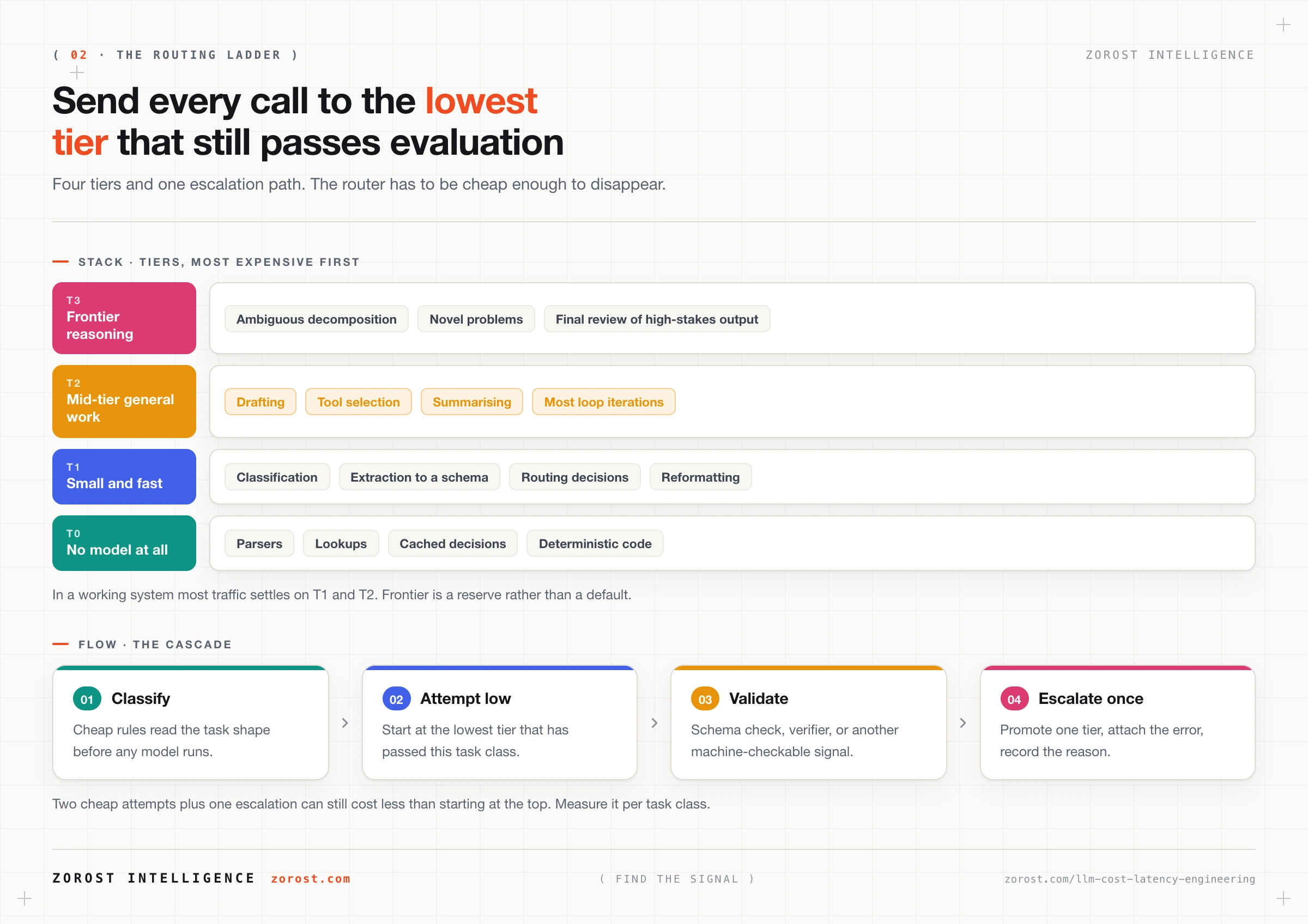Select the T1 Small and fast tier block
1308x924 pixels.
pos(124,477)
